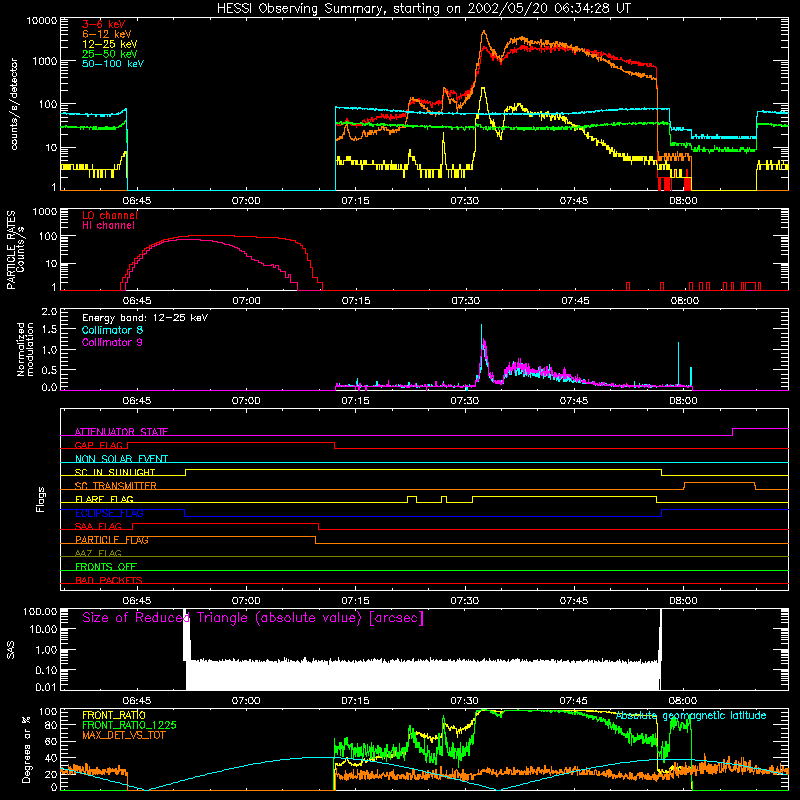This screenshot has width=800, height=800.
Task: Click the 'Degrees or %' axis label
Action: click(26, 749)
